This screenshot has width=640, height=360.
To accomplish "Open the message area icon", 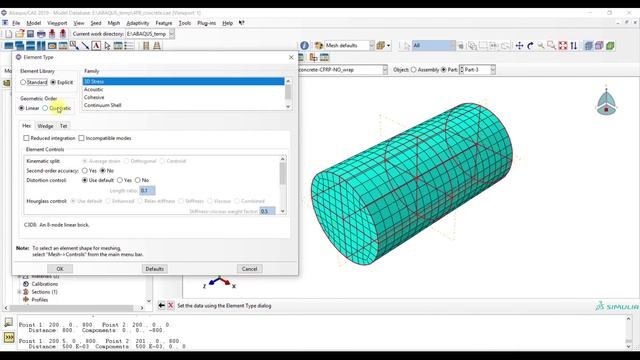I will pyautogui.click(x=9, y=322).
